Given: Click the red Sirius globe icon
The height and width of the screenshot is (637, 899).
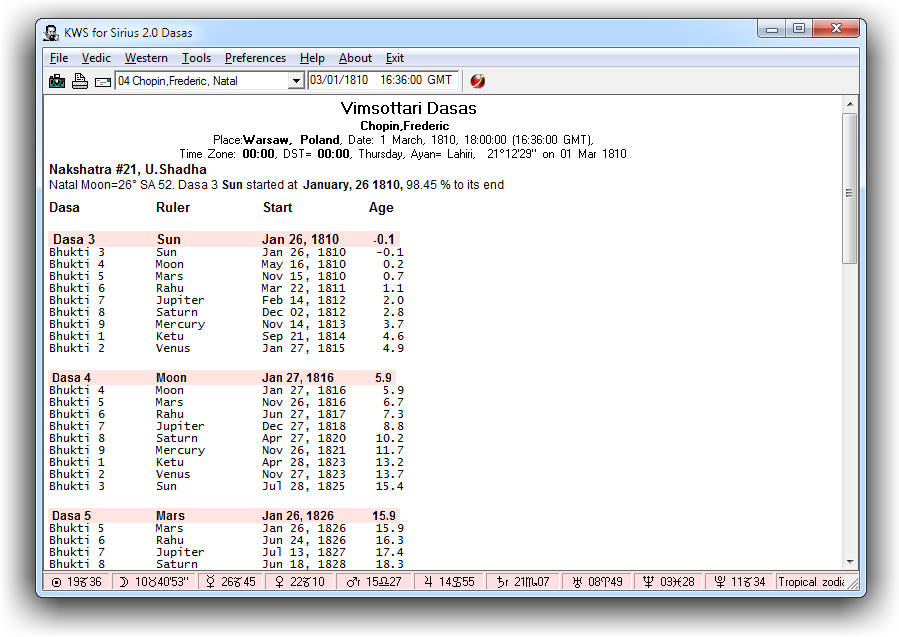Looking at the screenshot, I should 478,81.
